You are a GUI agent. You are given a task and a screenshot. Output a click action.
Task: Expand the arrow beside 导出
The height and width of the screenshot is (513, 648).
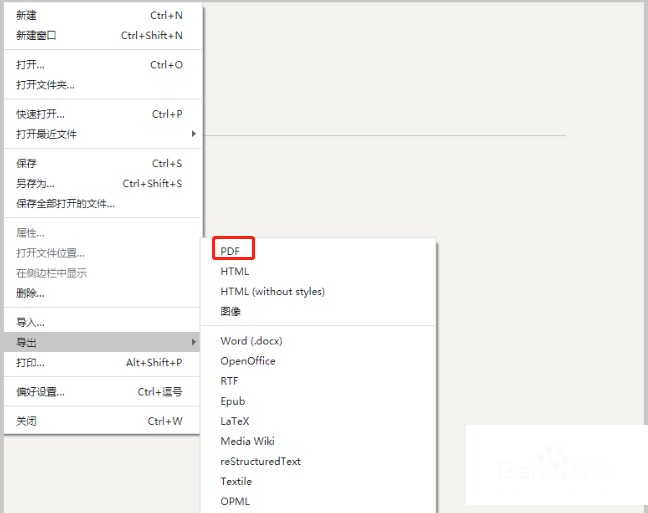click(193, 342)
